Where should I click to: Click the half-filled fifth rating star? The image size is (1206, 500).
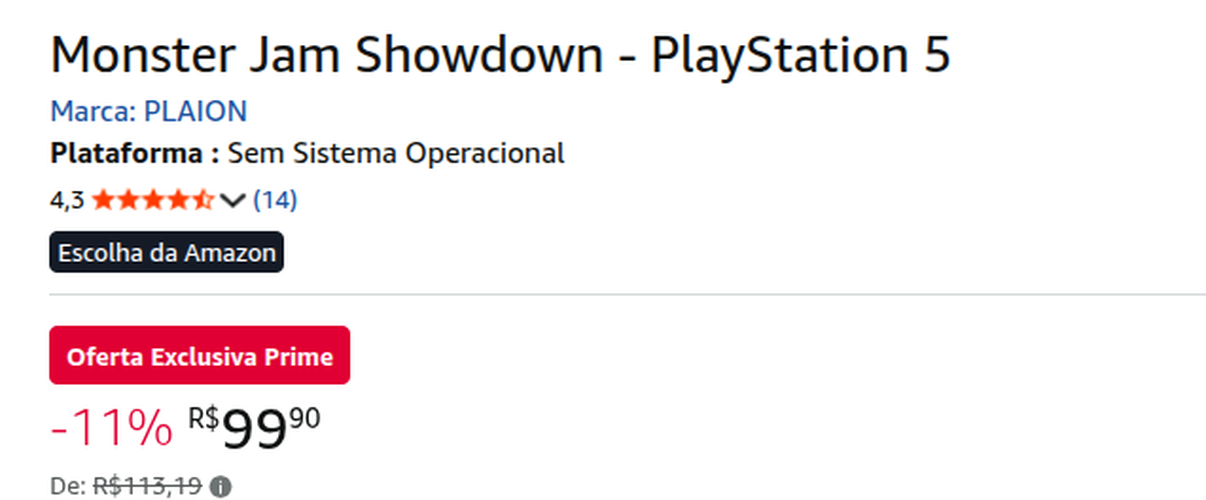coord(203,200)
